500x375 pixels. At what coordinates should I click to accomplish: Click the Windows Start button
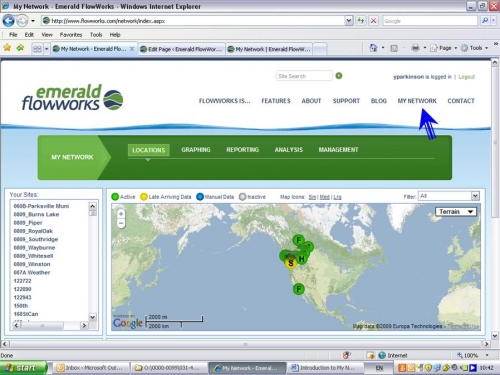click(23, 368)
